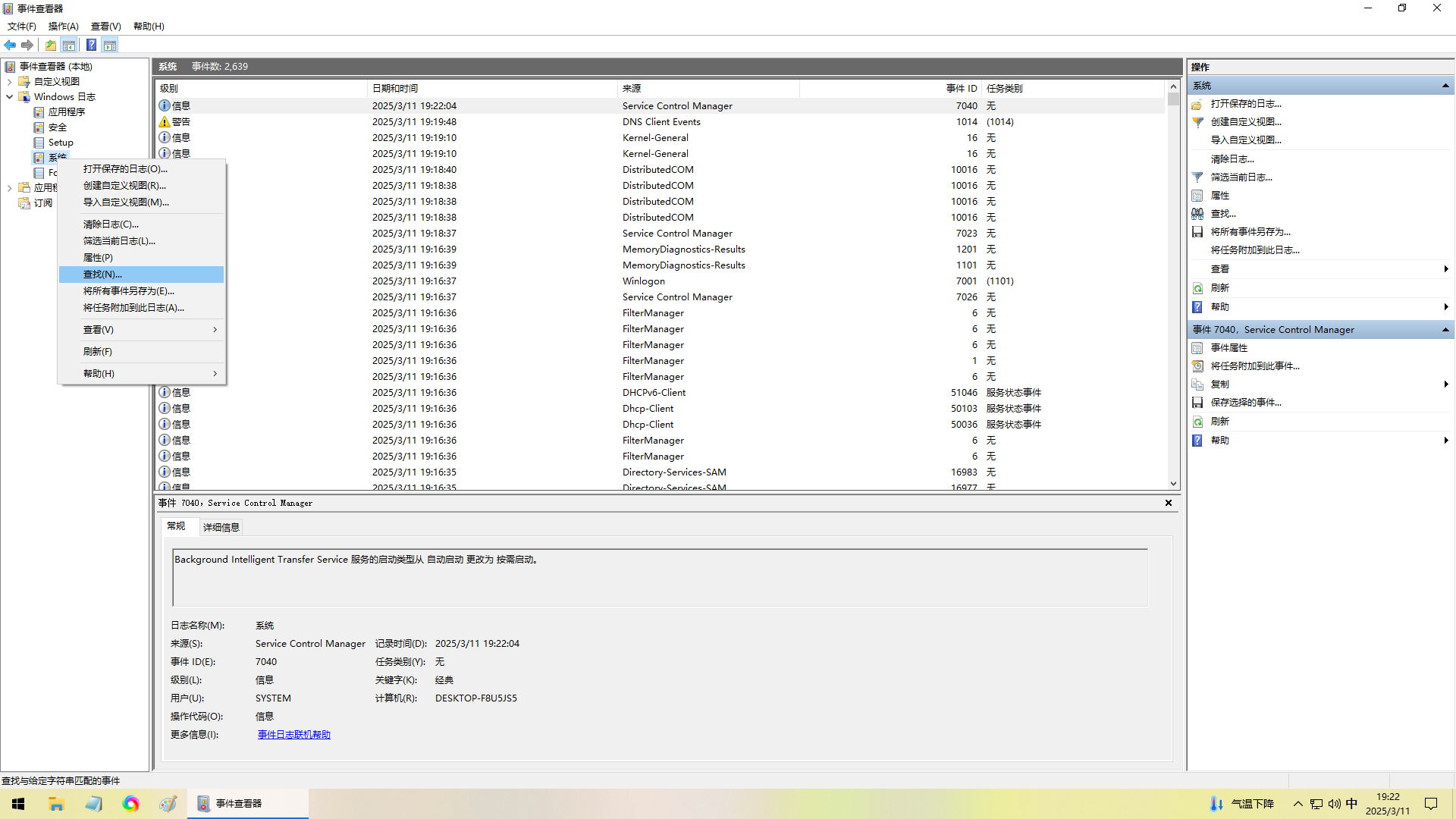Open the 事件日志联机帮助 link
The width and height of the screenshot is (1456, 819).
click(x=293, y=735)
